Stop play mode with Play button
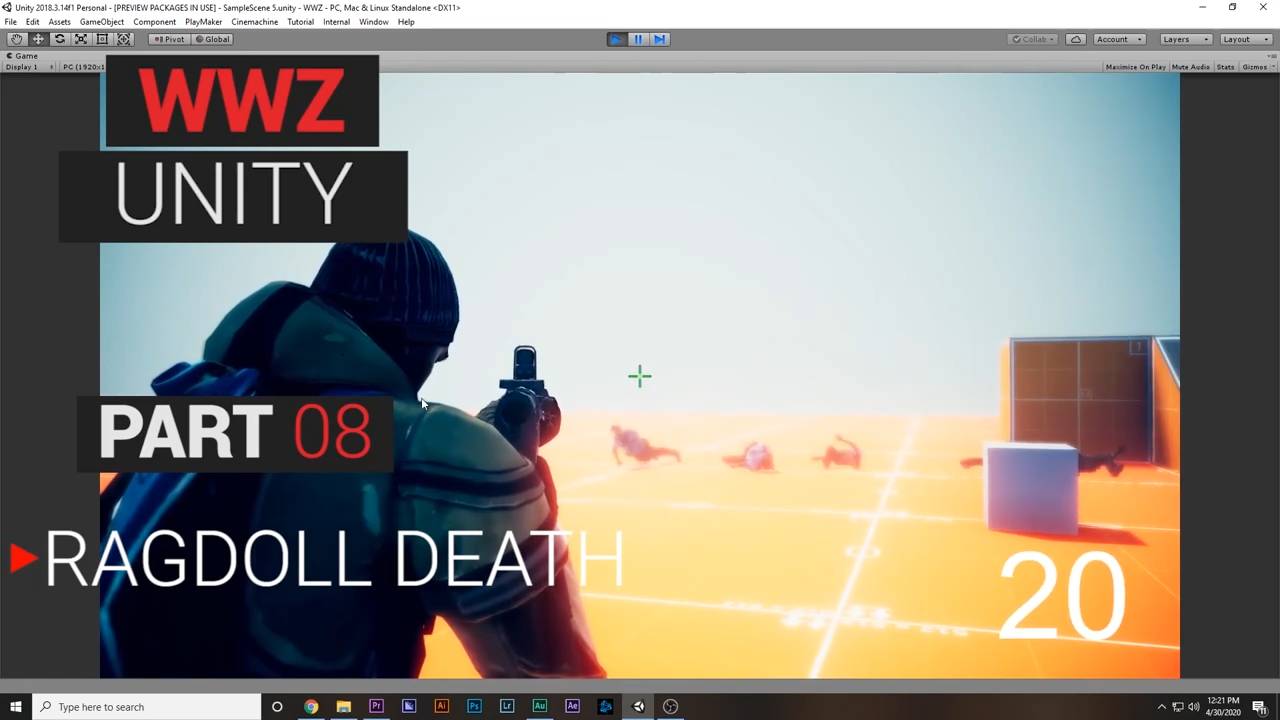 617,39
